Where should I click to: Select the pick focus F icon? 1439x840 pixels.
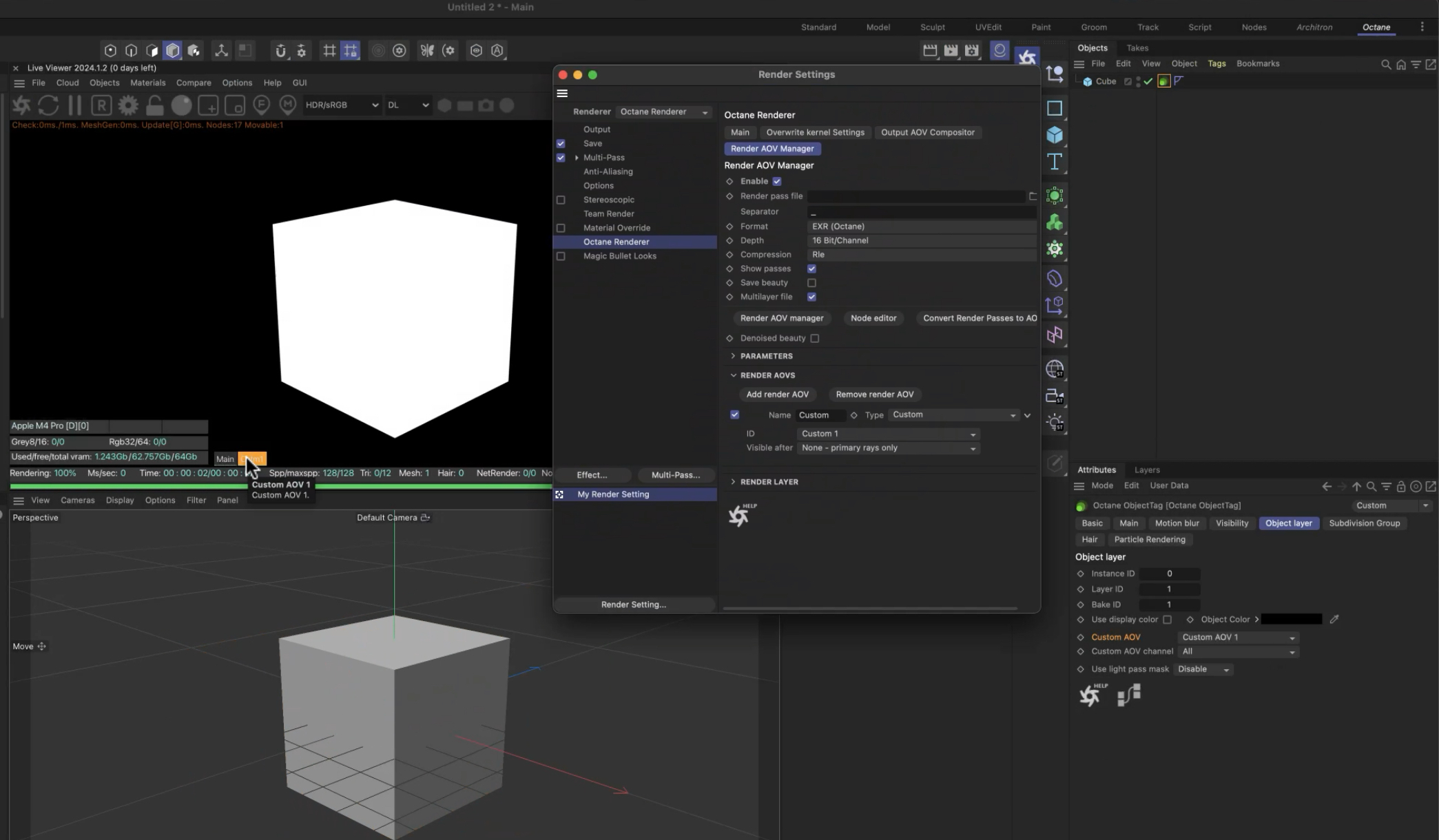pyautogui.click(x=261, y=105)
